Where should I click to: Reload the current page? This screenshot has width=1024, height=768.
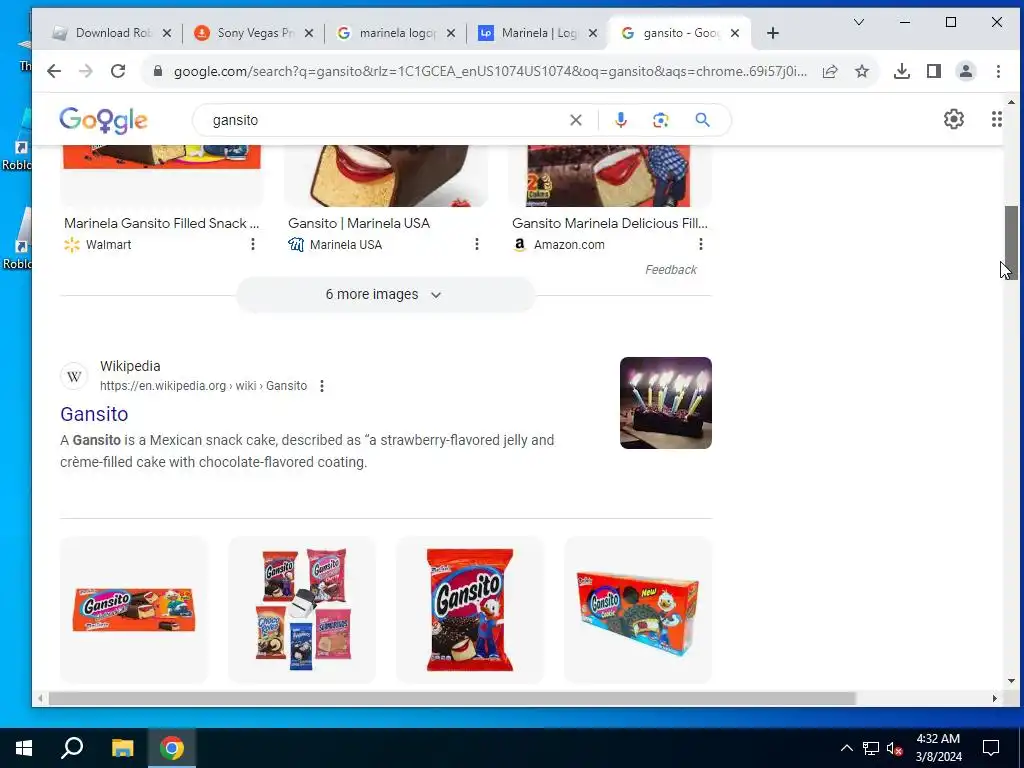tap(118, 71)
